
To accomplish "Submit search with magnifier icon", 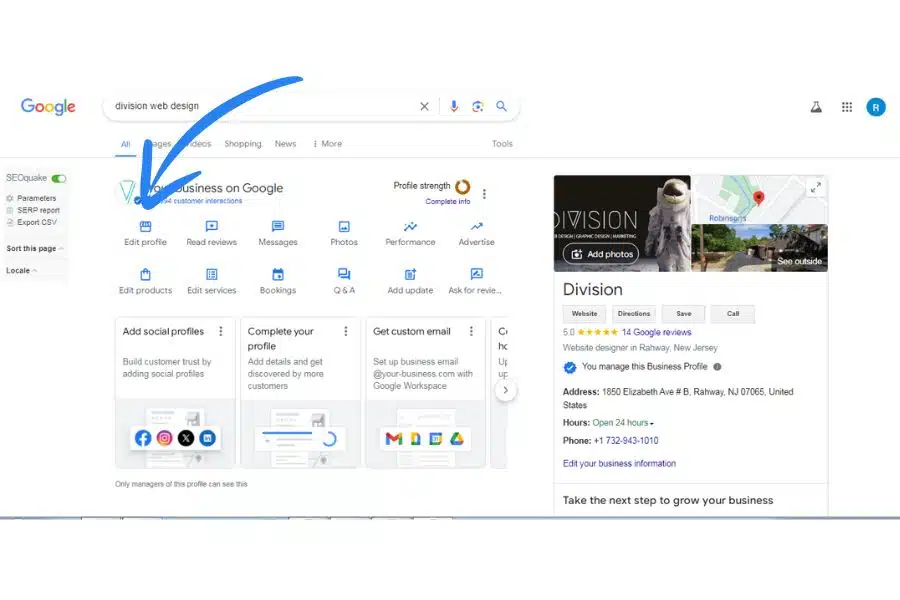I will 501,106.
